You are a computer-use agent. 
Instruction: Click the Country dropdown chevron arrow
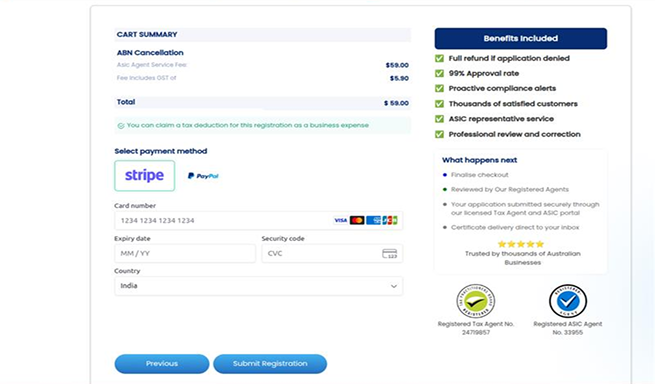[x=394, y=286]
